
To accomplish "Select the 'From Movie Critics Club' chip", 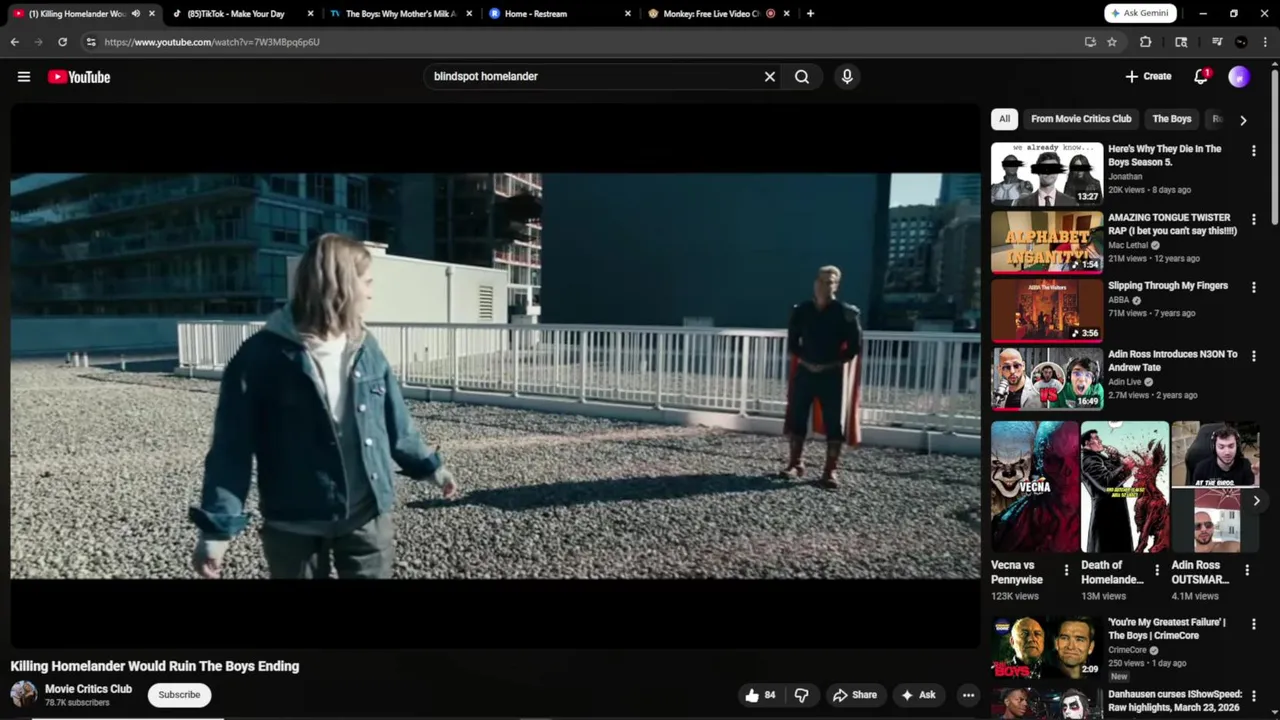I will click(x=1081, y=119).
